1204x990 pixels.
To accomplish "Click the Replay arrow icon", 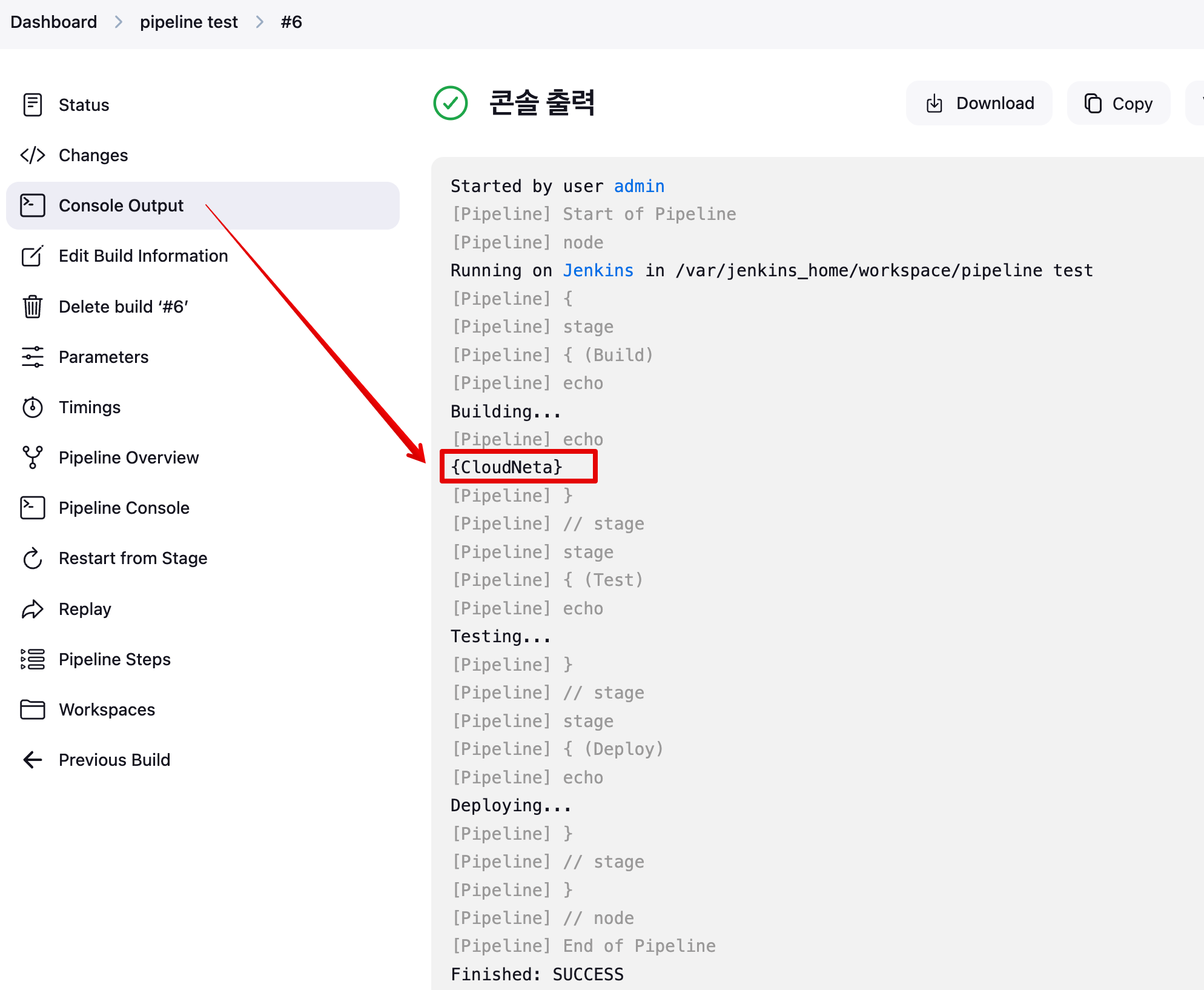I will (32, 609).
